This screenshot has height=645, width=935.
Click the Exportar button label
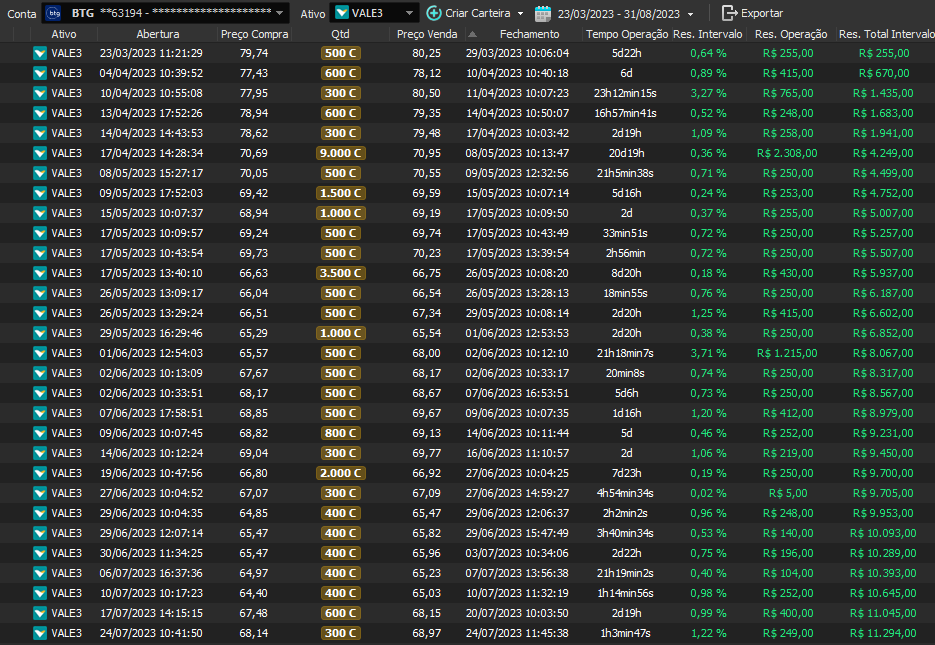click(x=762, y=13)
